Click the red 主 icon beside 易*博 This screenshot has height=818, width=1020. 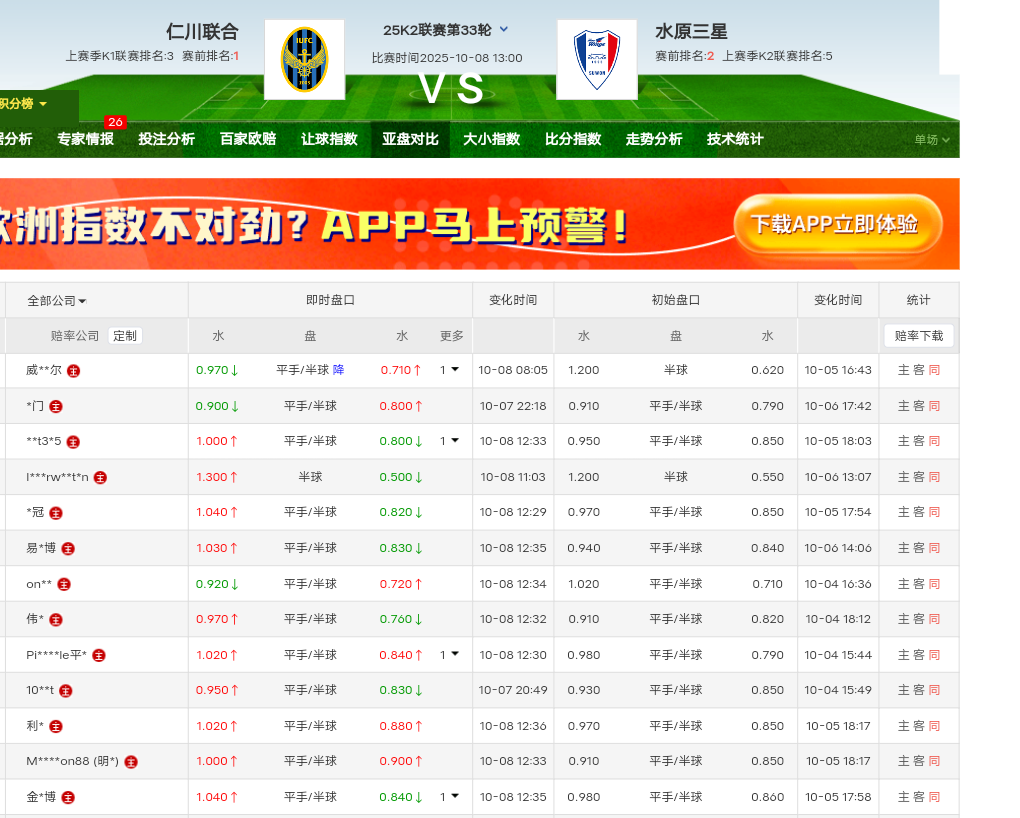point(68,549)
